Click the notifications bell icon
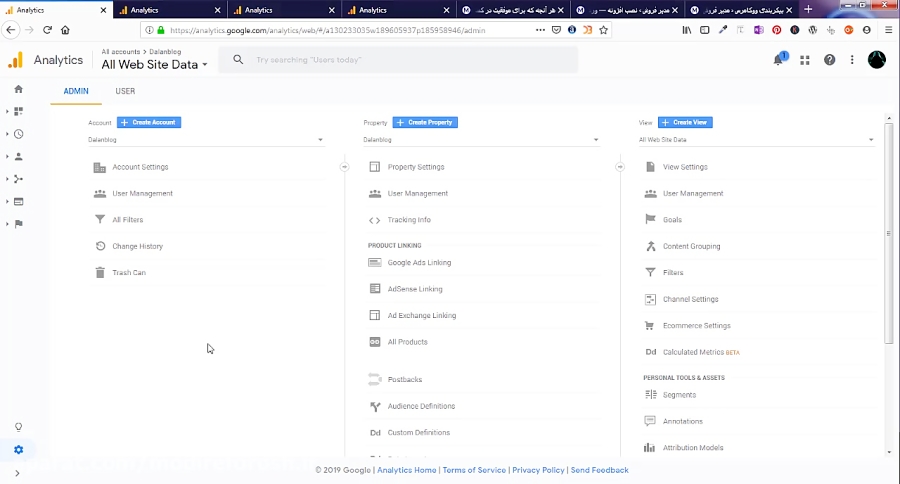This screenshot has height=484, width=900. (778, 60)
